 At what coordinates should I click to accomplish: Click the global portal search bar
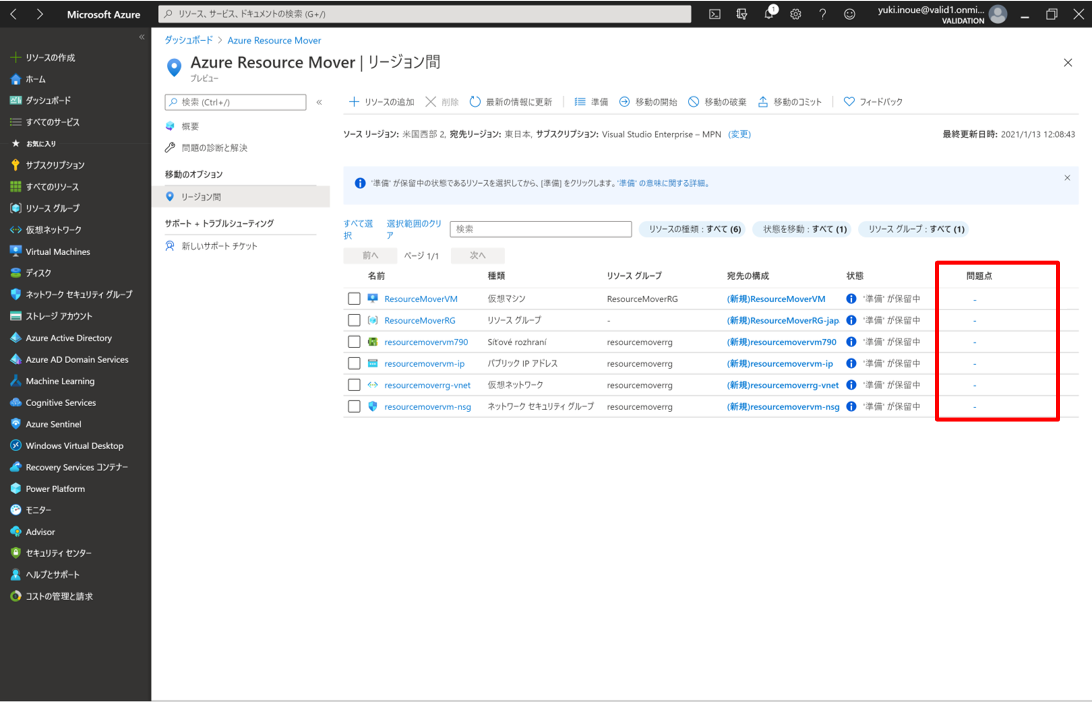[425, 14]
